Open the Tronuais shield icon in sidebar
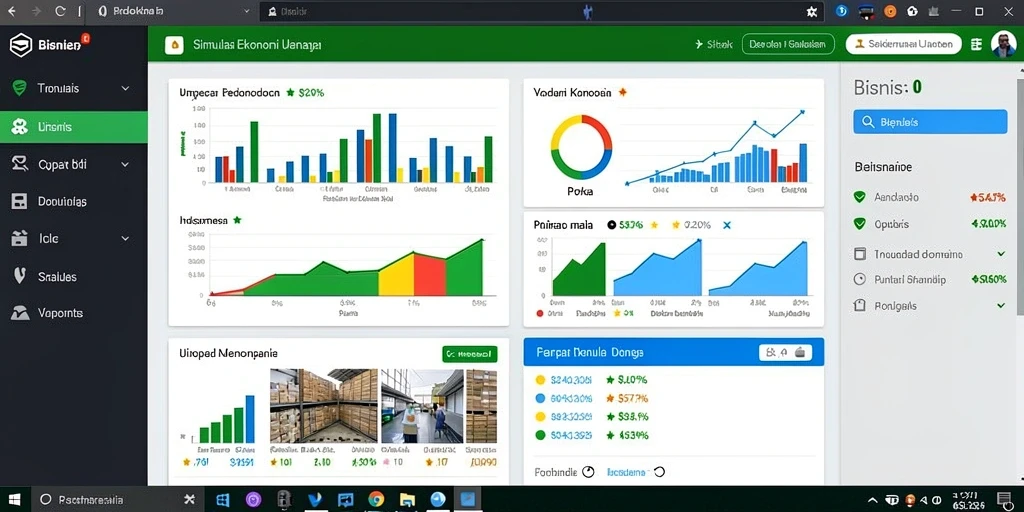 tap(20, 88)
